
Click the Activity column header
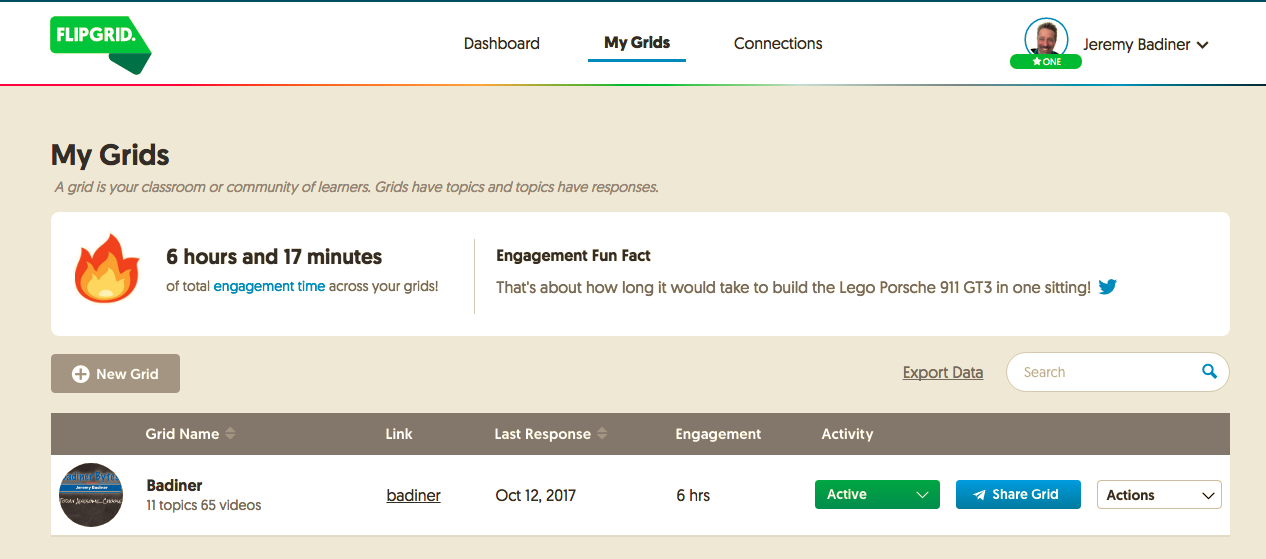(847, 434)
